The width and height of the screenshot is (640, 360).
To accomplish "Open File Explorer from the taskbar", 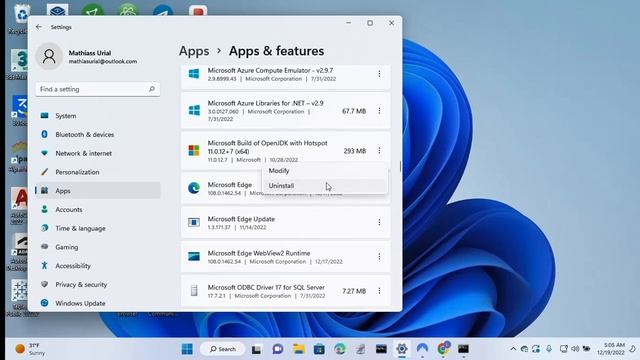I will [299, 349].
